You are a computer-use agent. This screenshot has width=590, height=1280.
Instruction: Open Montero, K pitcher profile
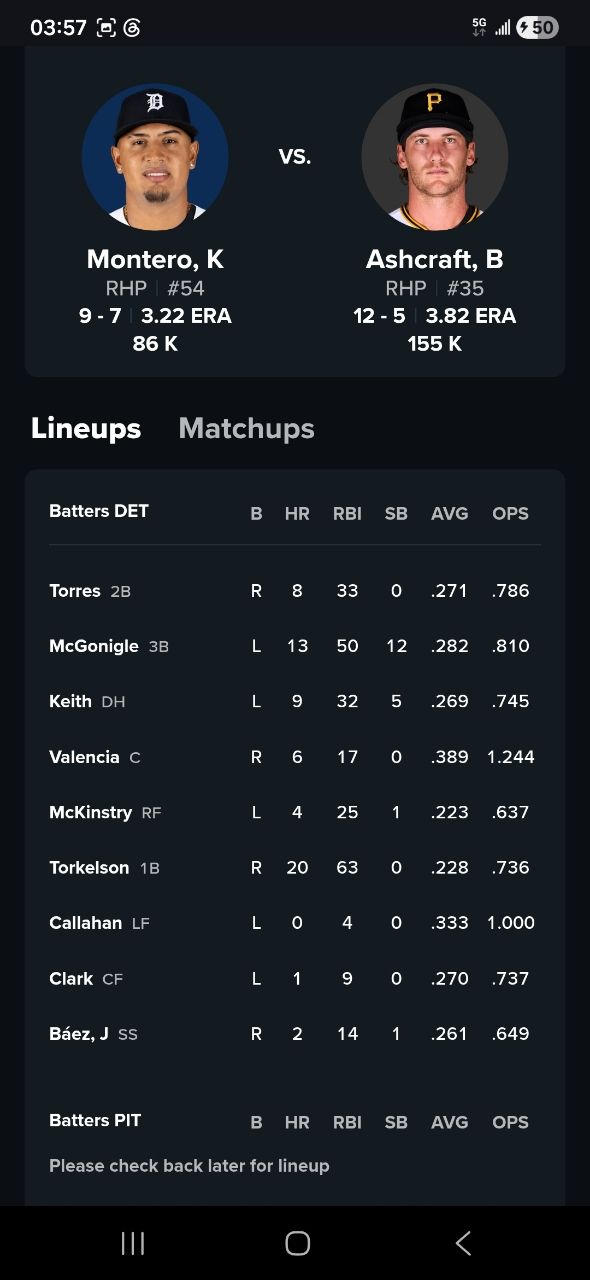(155, 259)
